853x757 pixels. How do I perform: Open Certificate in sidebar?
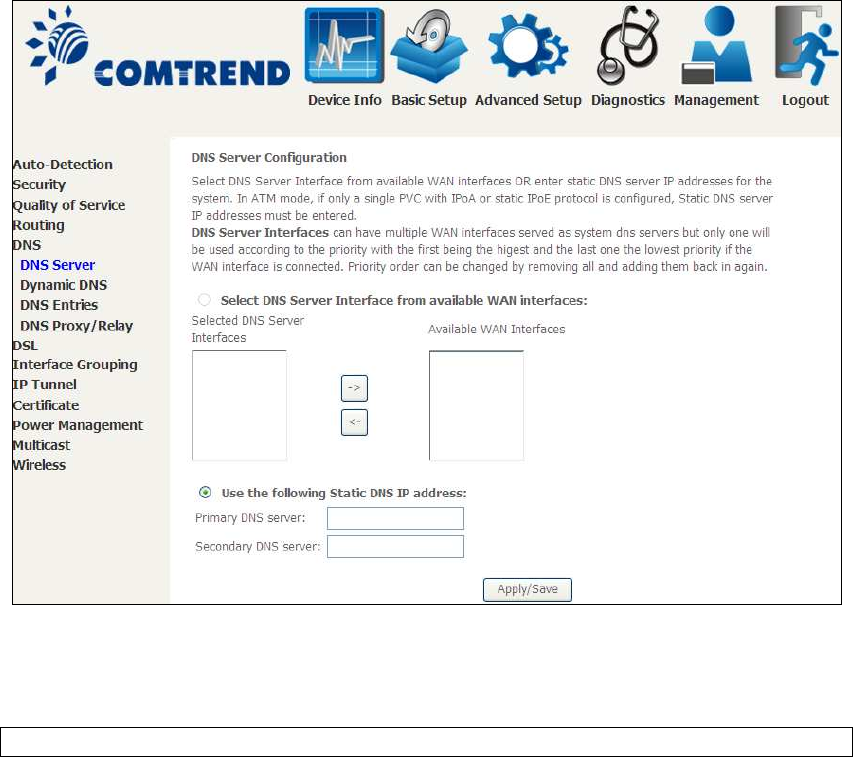pyautogui.click(x=46, y=405)
